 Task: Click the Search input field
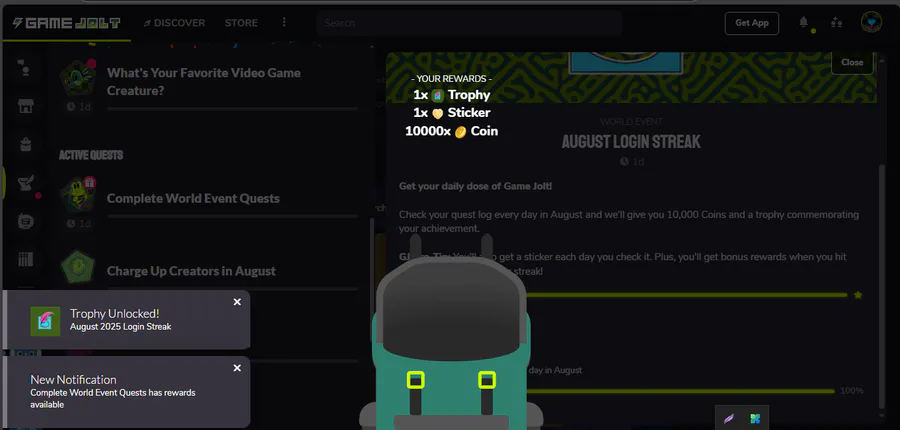click(469, 23)
